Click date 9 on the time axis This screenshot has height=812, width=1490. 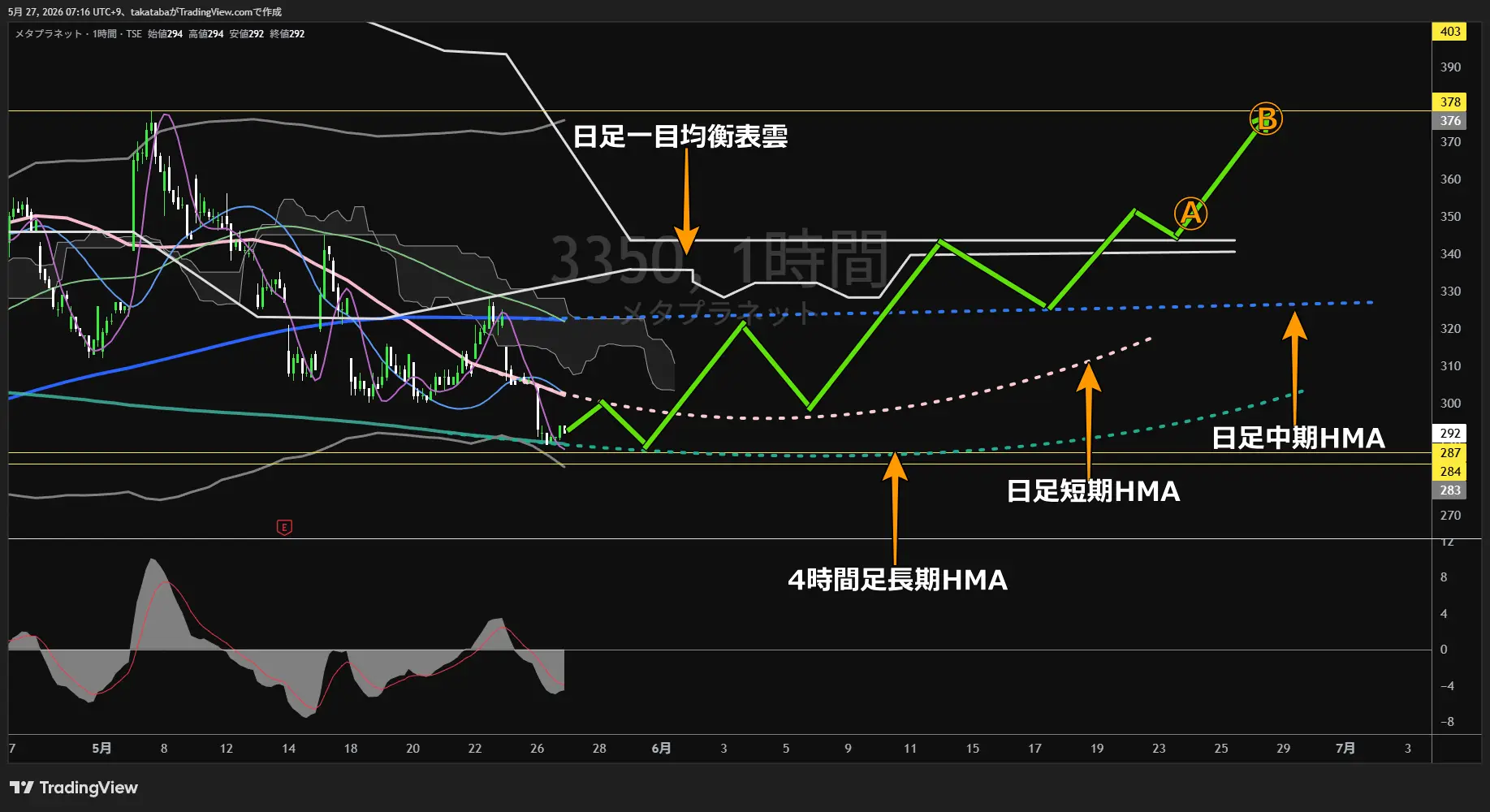pos(848,749)
